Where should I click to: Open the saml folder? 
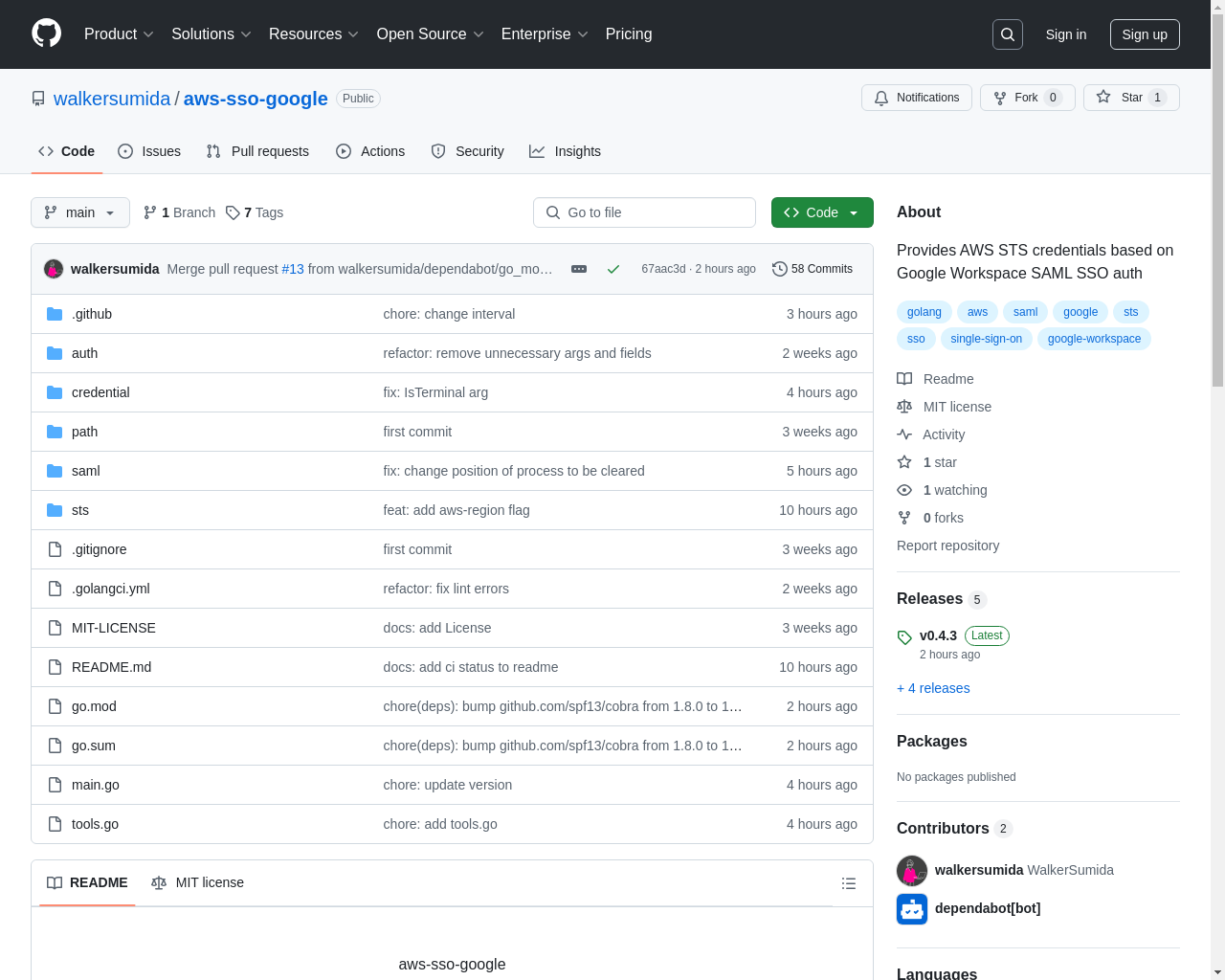85,471
